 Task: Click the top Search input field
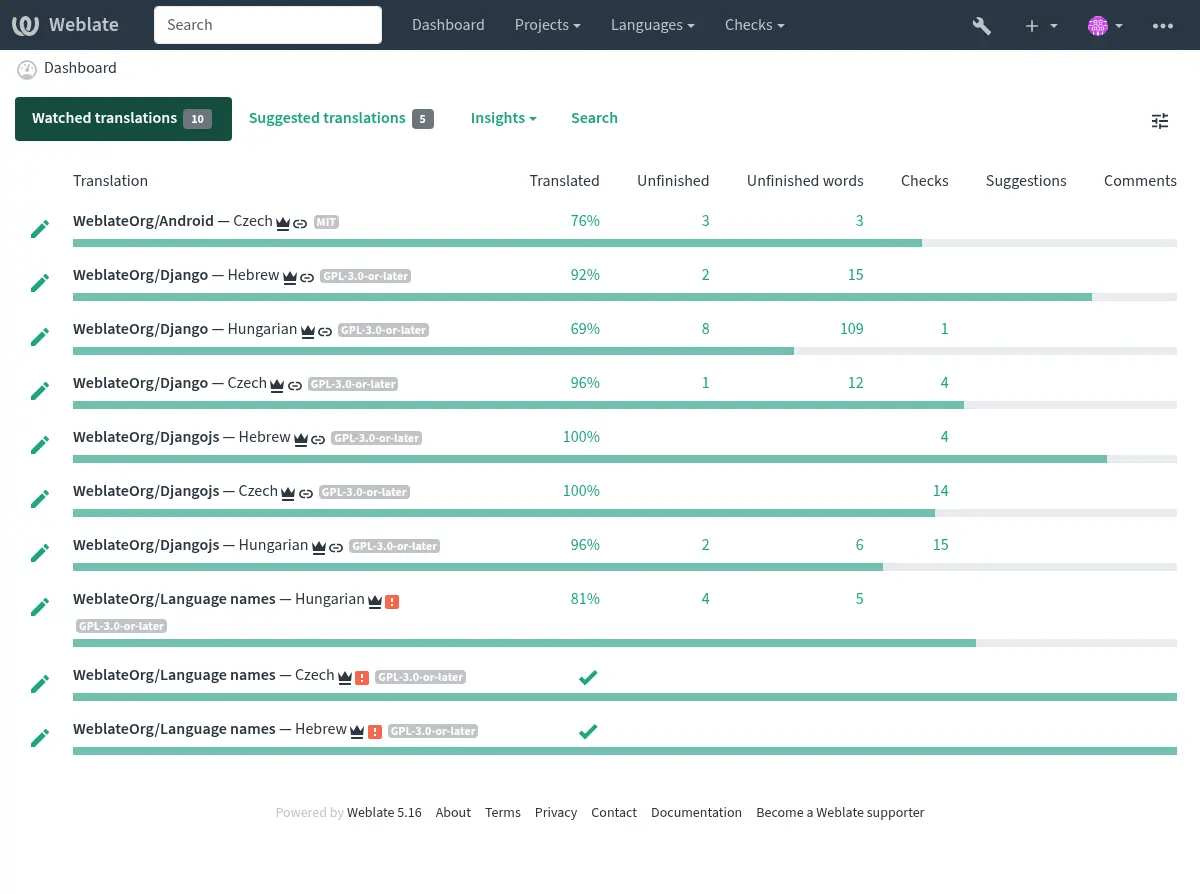click(x=268, y=25)
